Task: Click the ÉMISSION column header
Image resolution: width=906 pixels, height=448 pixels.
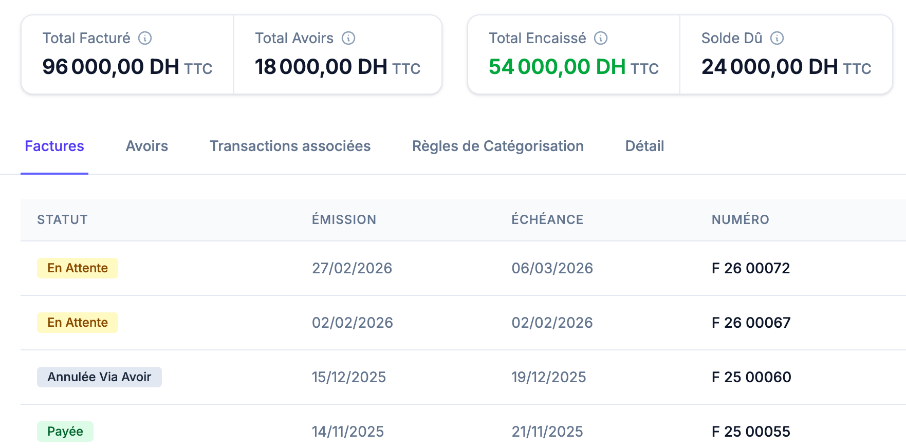Action: click(x=344, y=220)
